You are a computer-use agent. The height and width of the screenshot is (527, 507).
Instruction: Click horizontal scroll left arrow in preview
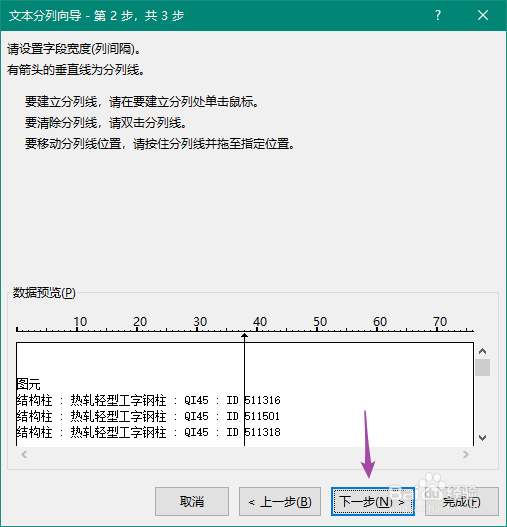[x=24, y=454]
